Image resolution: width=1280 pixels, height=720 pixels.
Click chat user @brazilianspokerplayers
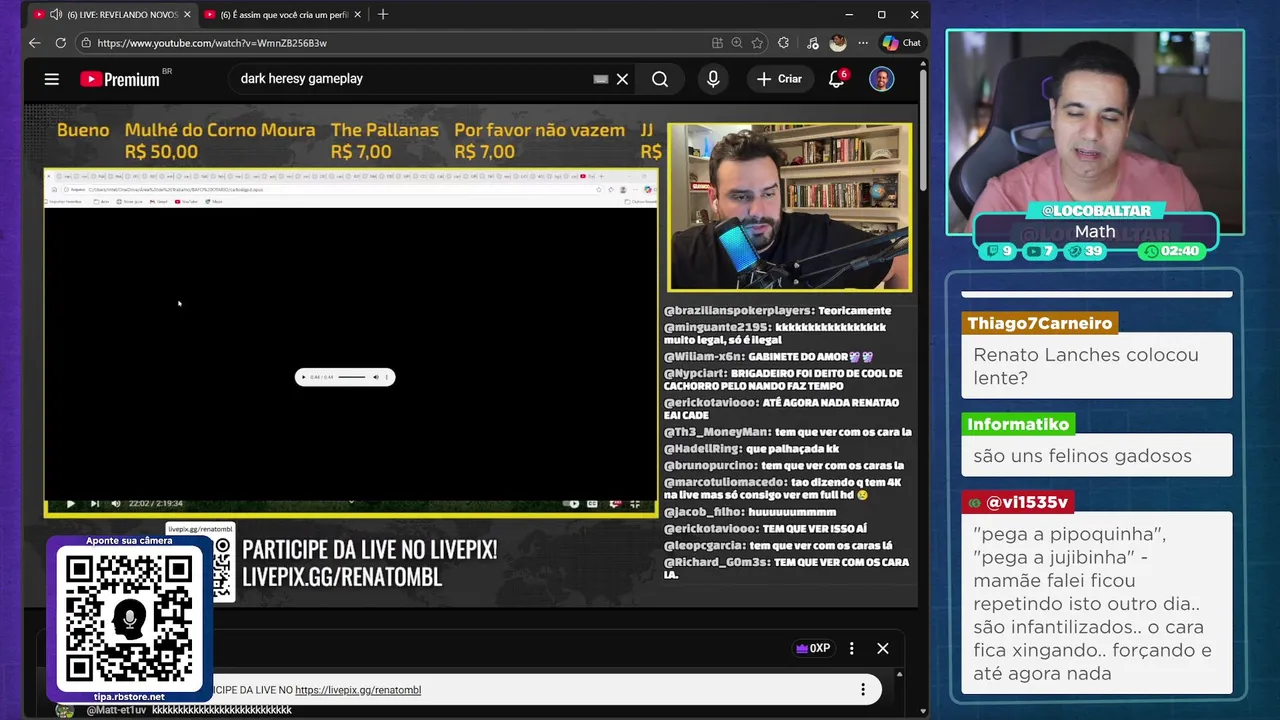click(738, 311)
